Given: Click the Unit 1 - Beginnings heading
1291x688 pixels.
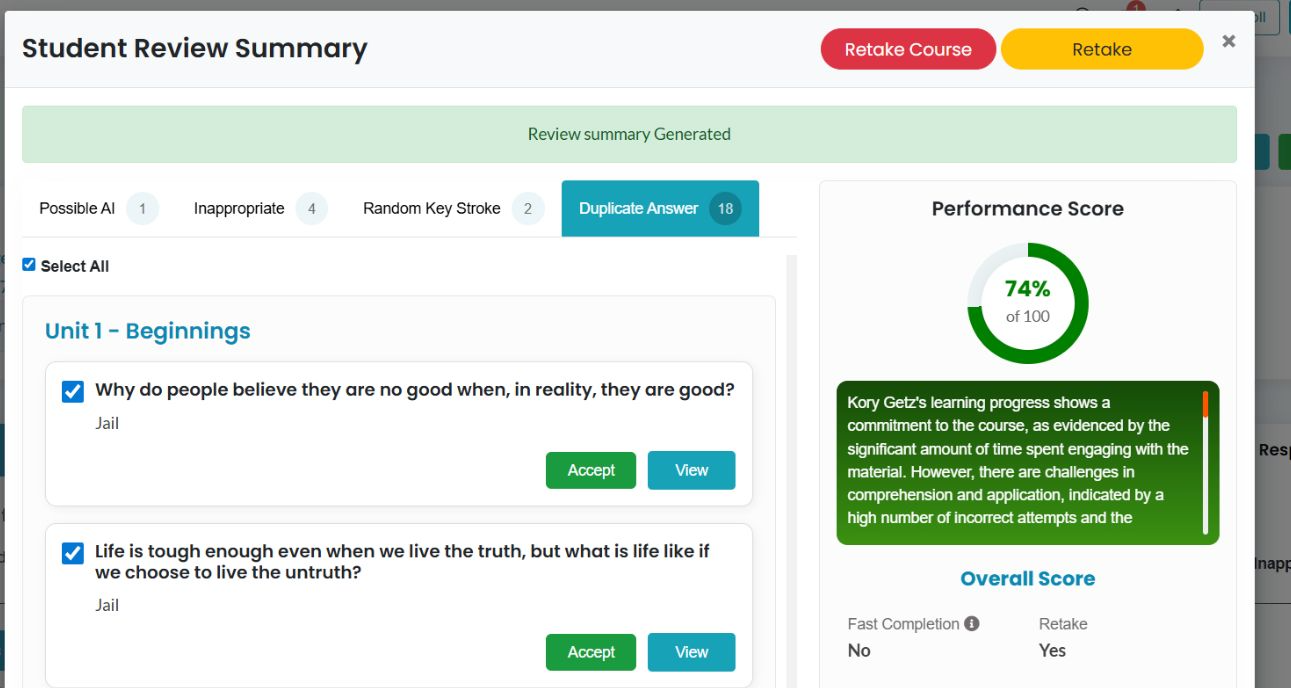Looking at the screenshot, I should 148,331.
